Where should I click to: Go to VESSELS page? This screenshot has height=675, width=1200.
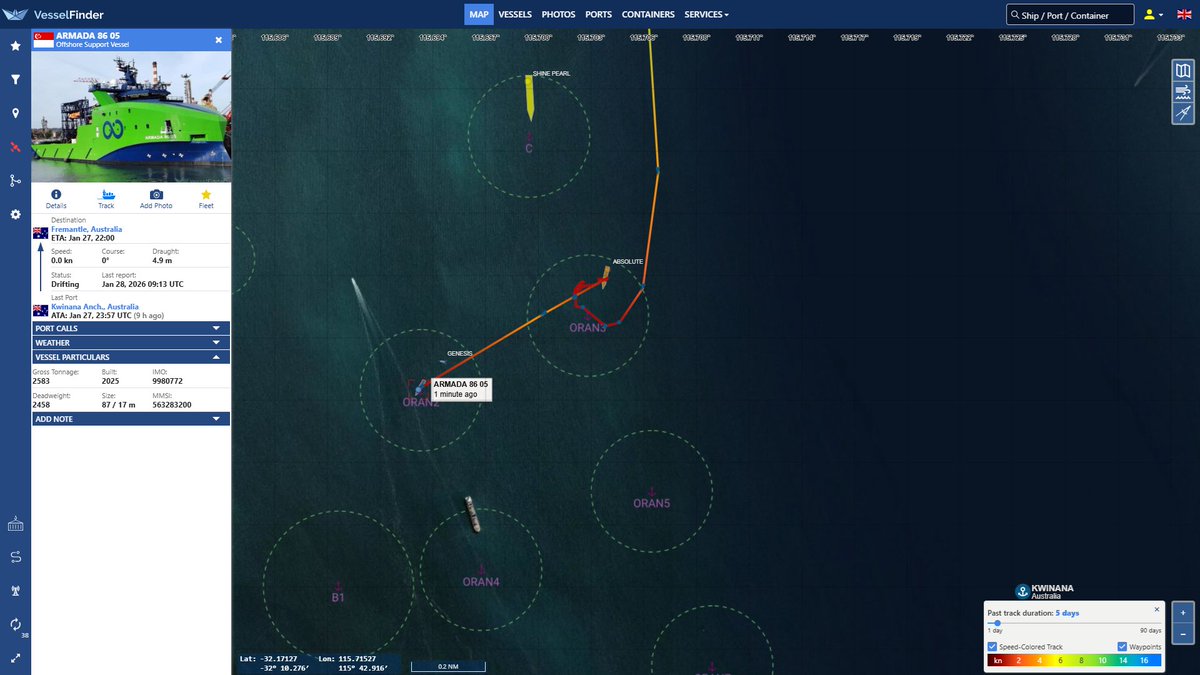(x=515, y=15)
